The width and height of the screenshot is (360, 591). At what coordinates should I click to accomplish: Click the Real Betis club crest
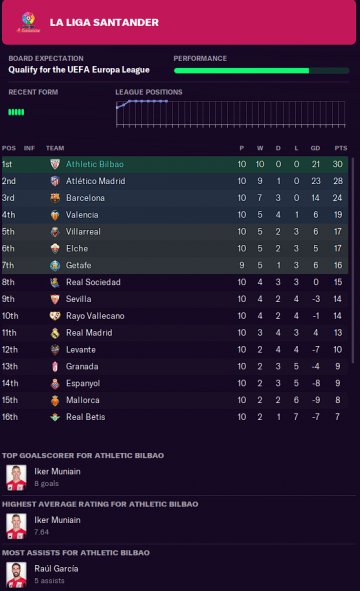click(x=55, y=417)
